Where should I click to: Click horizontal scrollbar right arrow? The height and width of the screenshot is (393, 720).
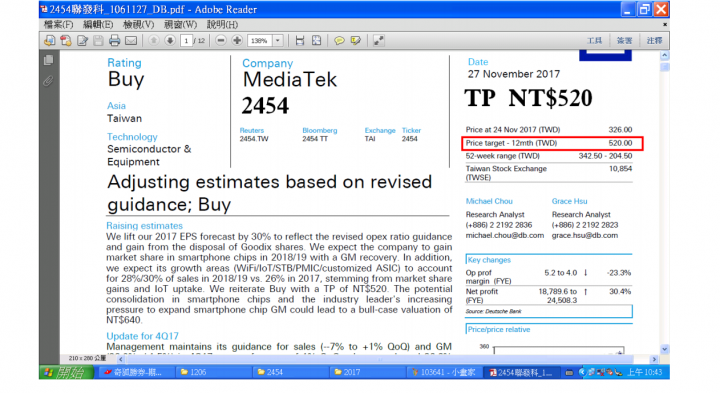[x=654, y=359]
